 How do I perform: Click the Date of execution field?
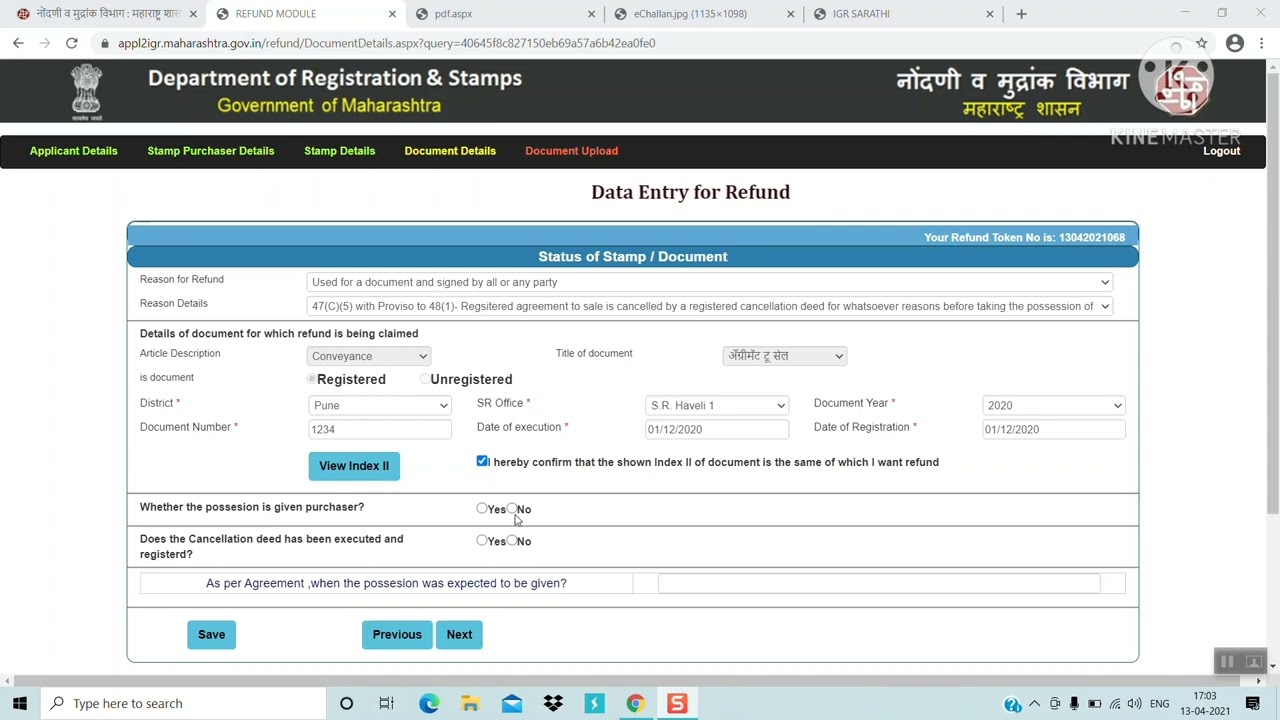point(717,429)
